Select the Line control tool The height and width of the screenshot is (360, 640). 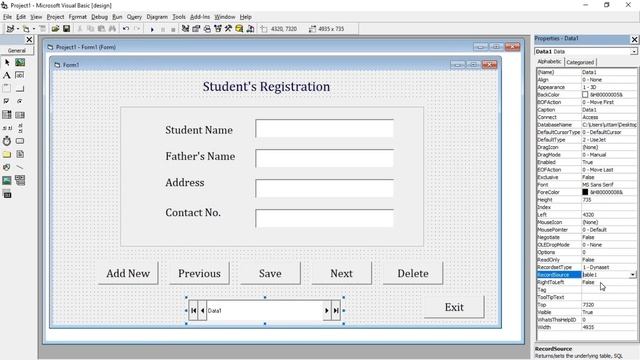(x=20, y=167)
